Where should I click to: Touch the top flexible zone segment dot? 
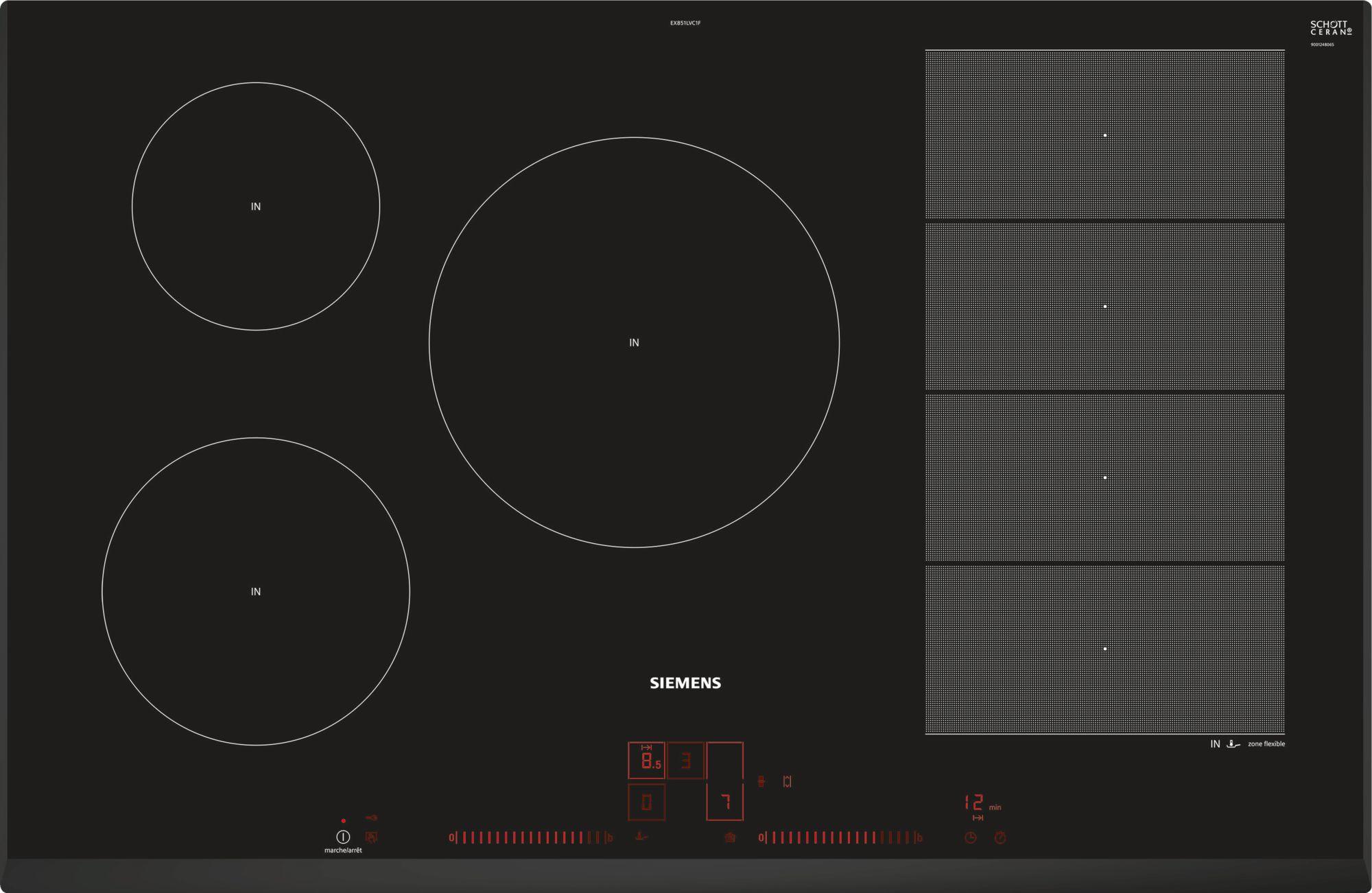(x=1104, y=135)
